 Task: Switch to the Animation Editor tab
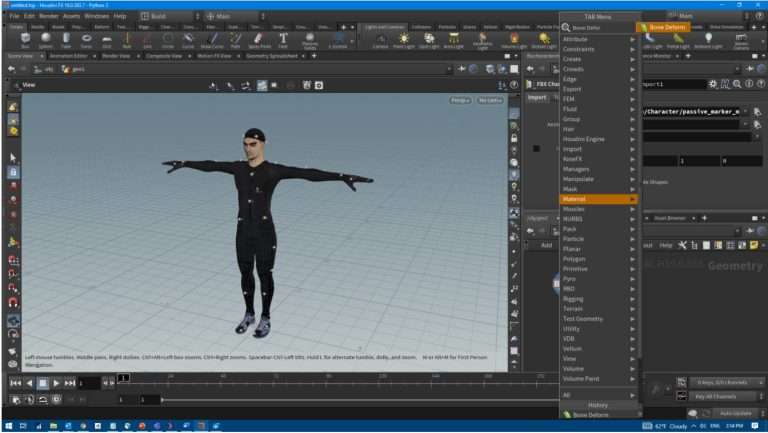click(69, 56)
